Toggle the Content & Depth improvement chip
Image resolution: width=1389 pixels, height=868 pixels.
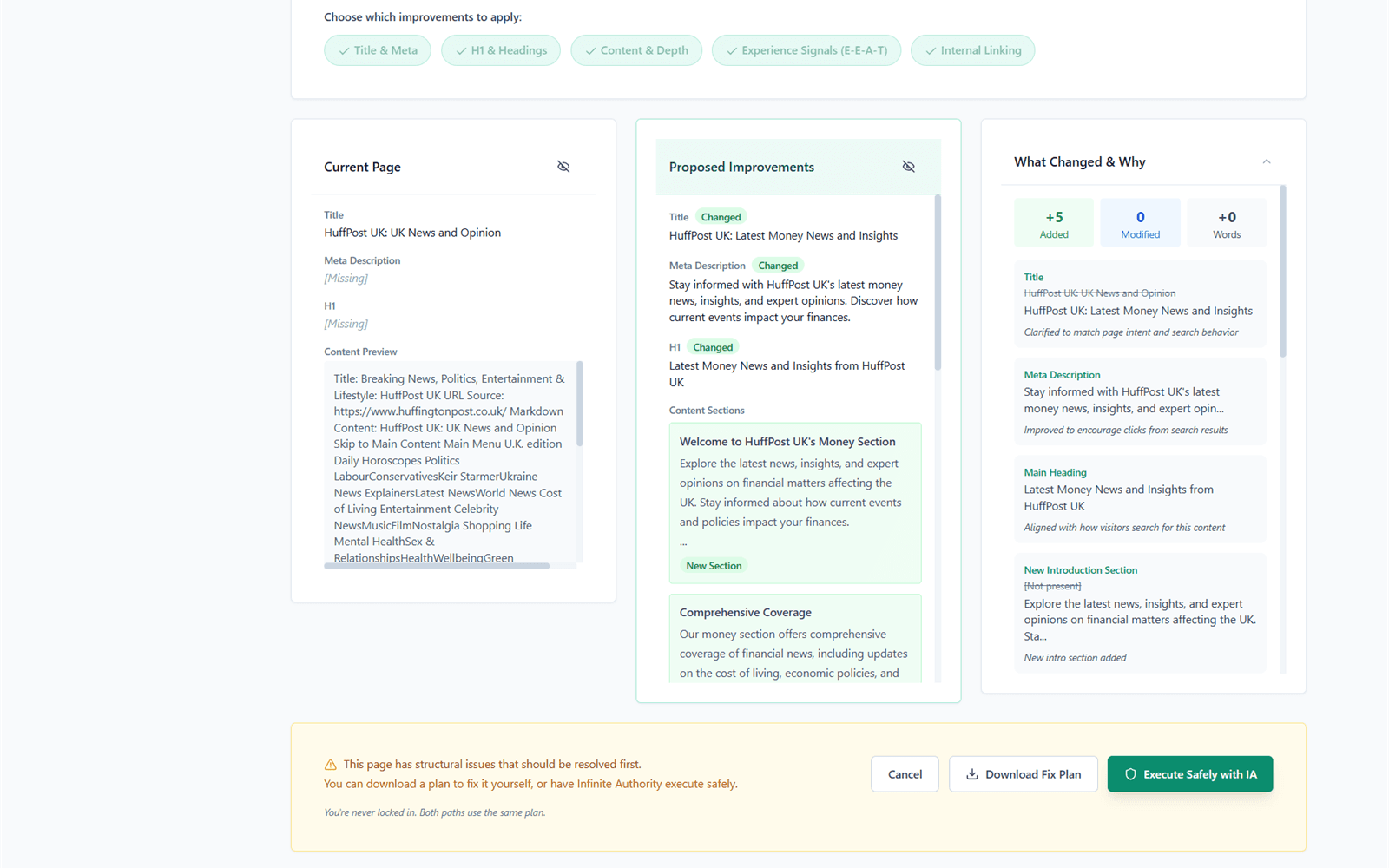coord(636,50)
